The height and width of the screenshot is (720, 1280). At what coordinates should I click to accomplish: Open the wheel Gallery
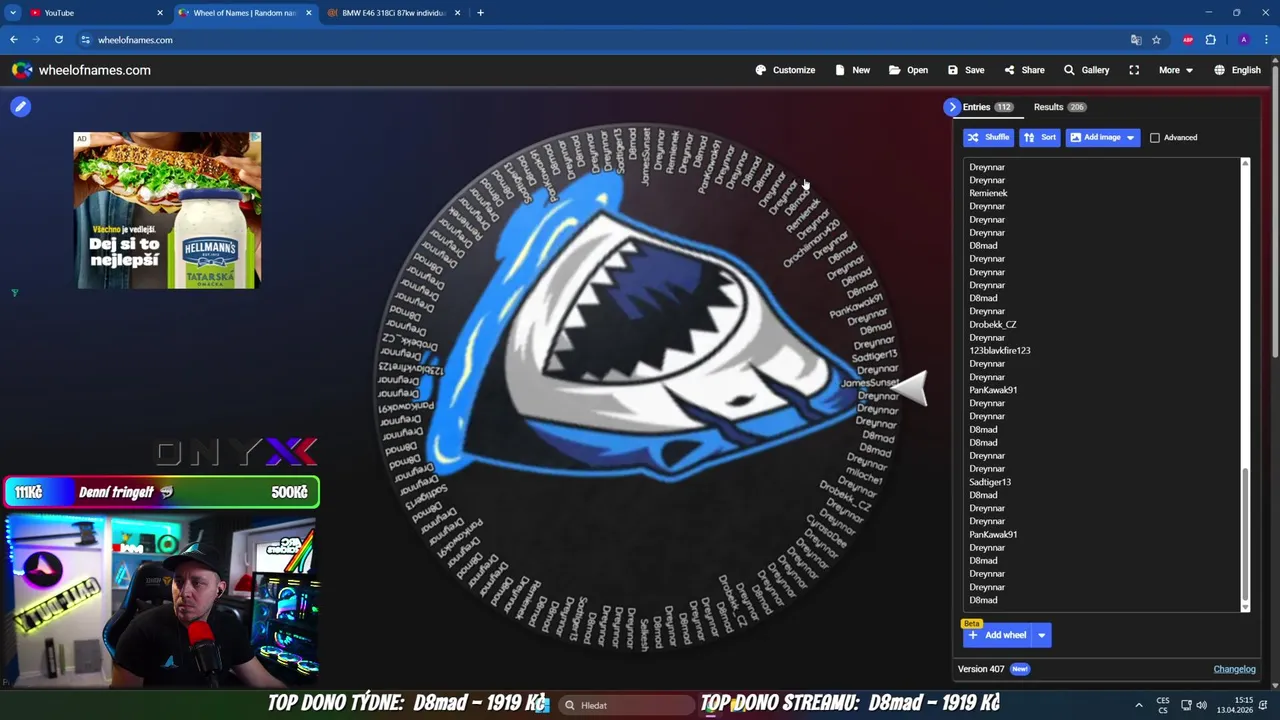[1086, 70]
